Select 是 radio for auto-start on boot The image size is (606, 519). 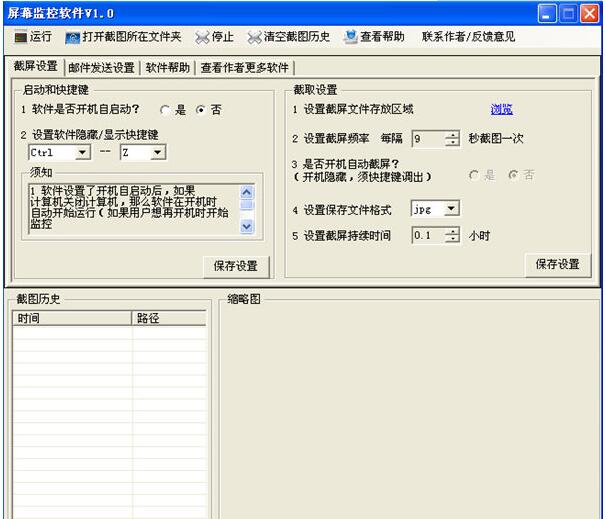click(x=165, y=110)
